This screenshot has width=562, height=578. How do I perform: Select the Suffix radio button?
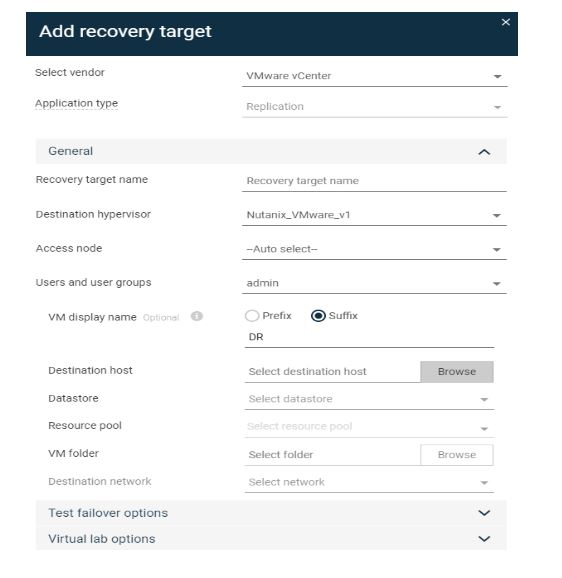click(x=318, y=316)
